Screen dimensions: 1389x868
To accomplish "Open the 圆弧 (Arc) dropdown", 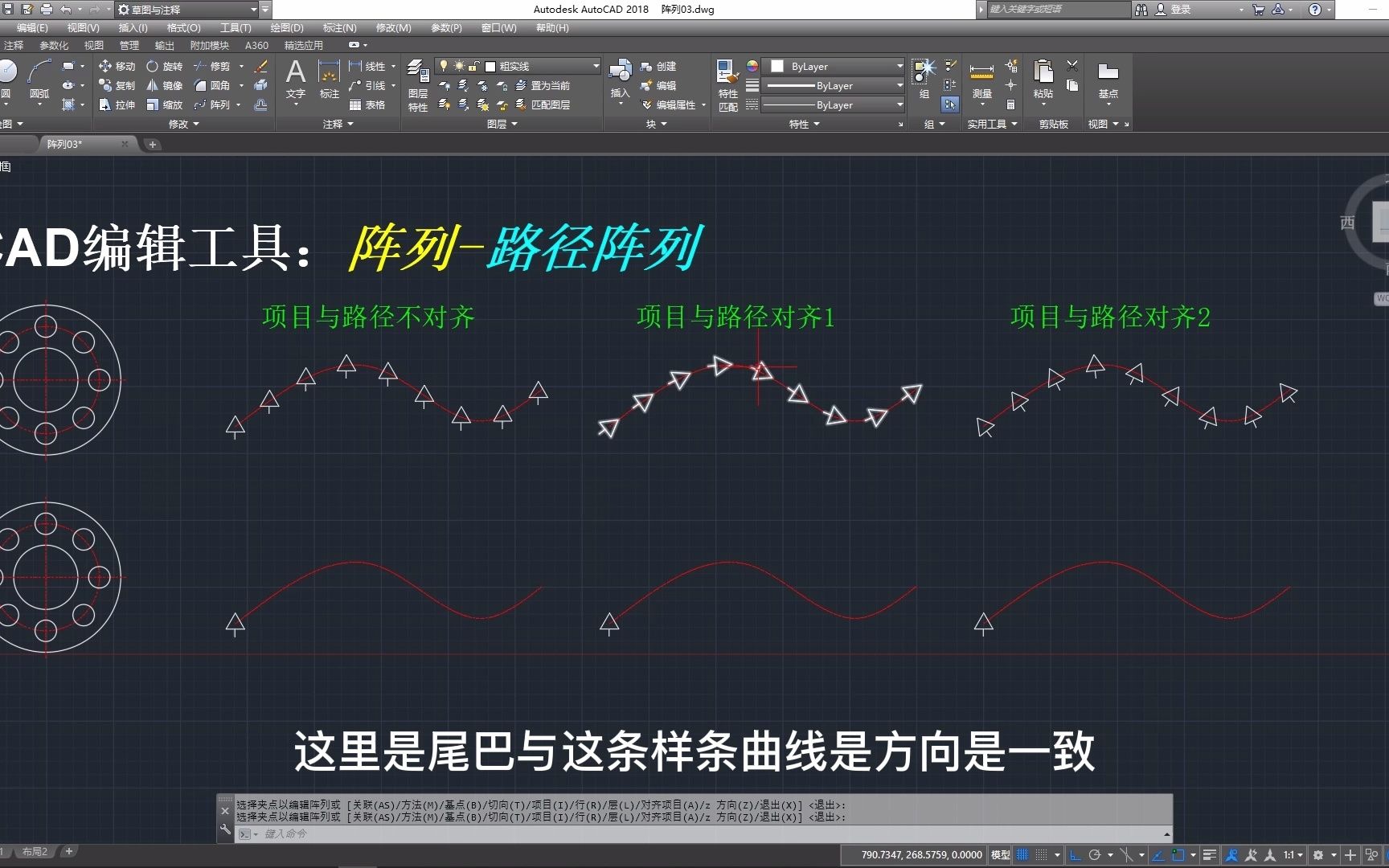I will coord(39,104).
